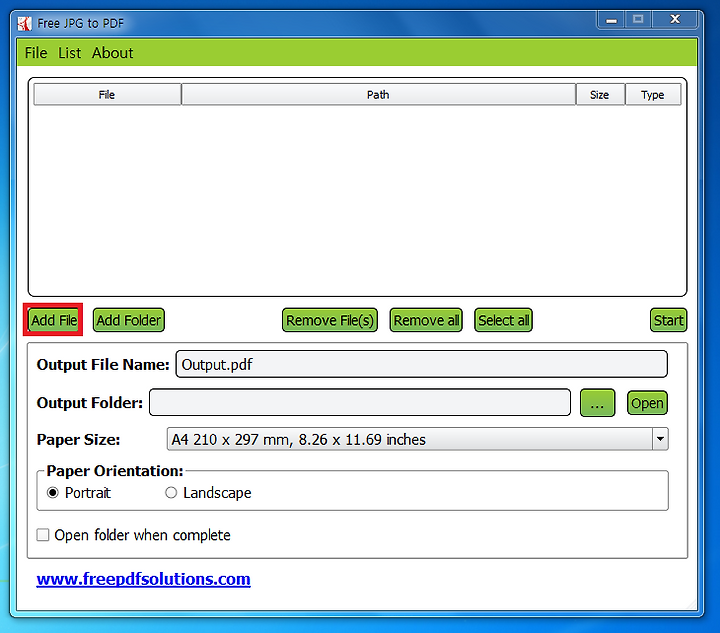Viewport: 720px width, 633px height.
Task: Select Landscape orientation
Action: click(x=171, y=493)
